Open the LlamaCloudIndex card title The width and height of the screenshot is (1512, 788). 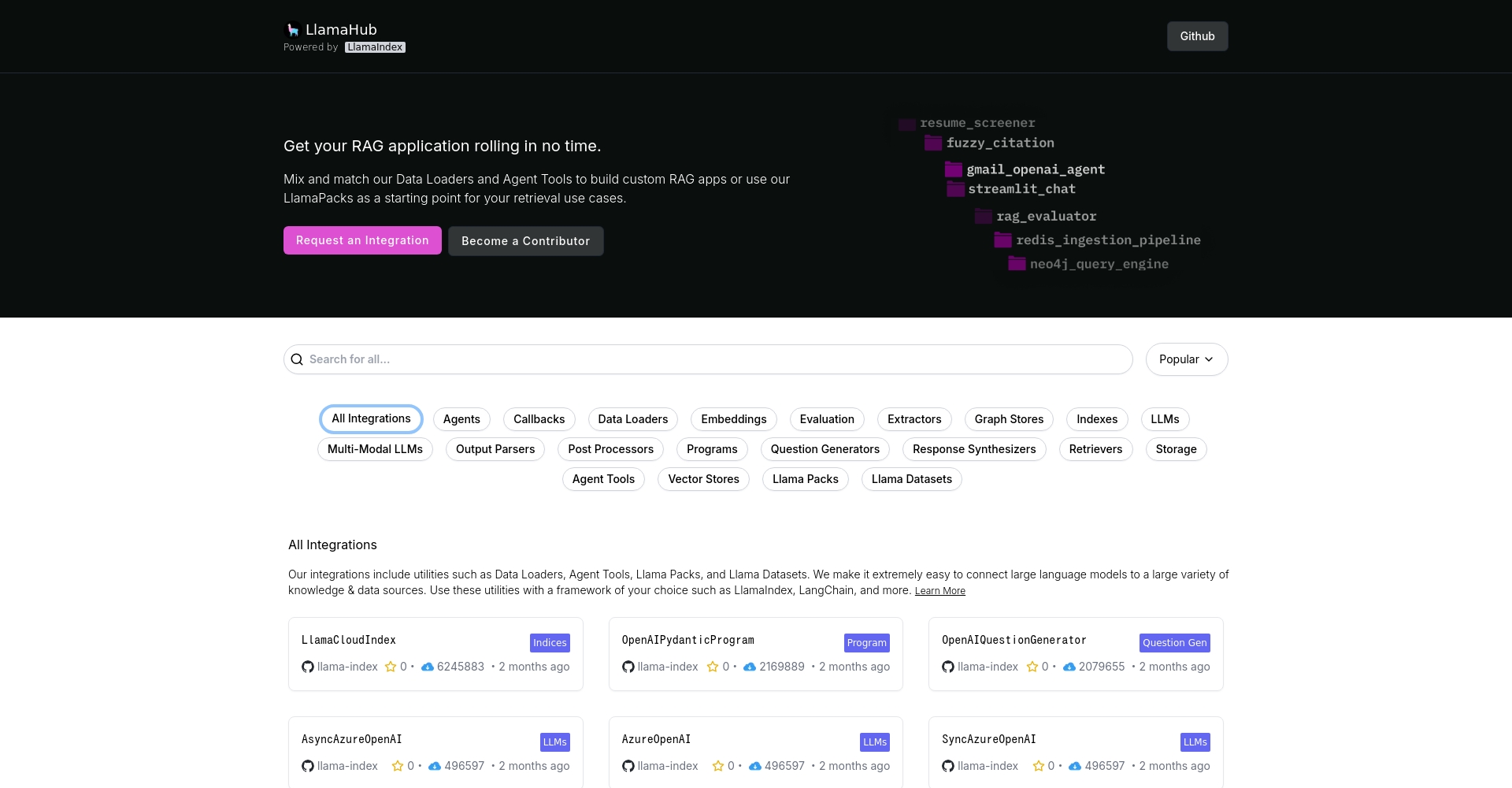click(x=349, y=640)
